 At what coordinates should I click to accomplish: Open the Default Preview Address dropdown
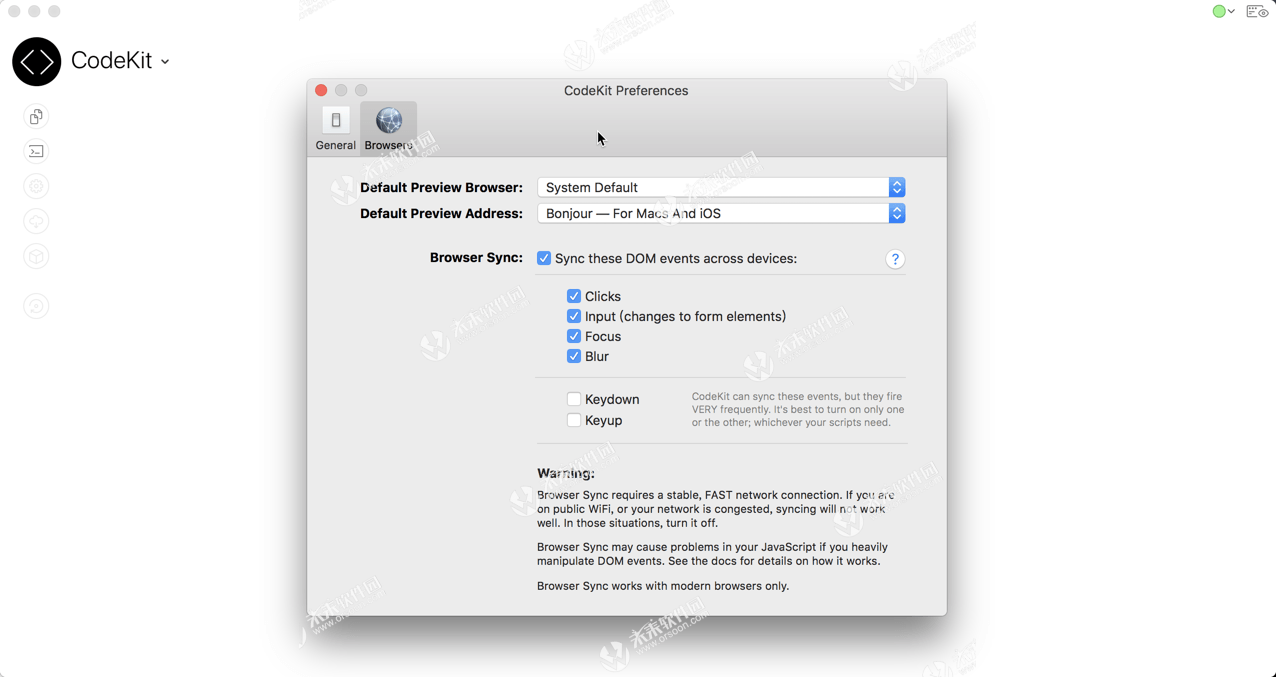[x=896, y=213]
